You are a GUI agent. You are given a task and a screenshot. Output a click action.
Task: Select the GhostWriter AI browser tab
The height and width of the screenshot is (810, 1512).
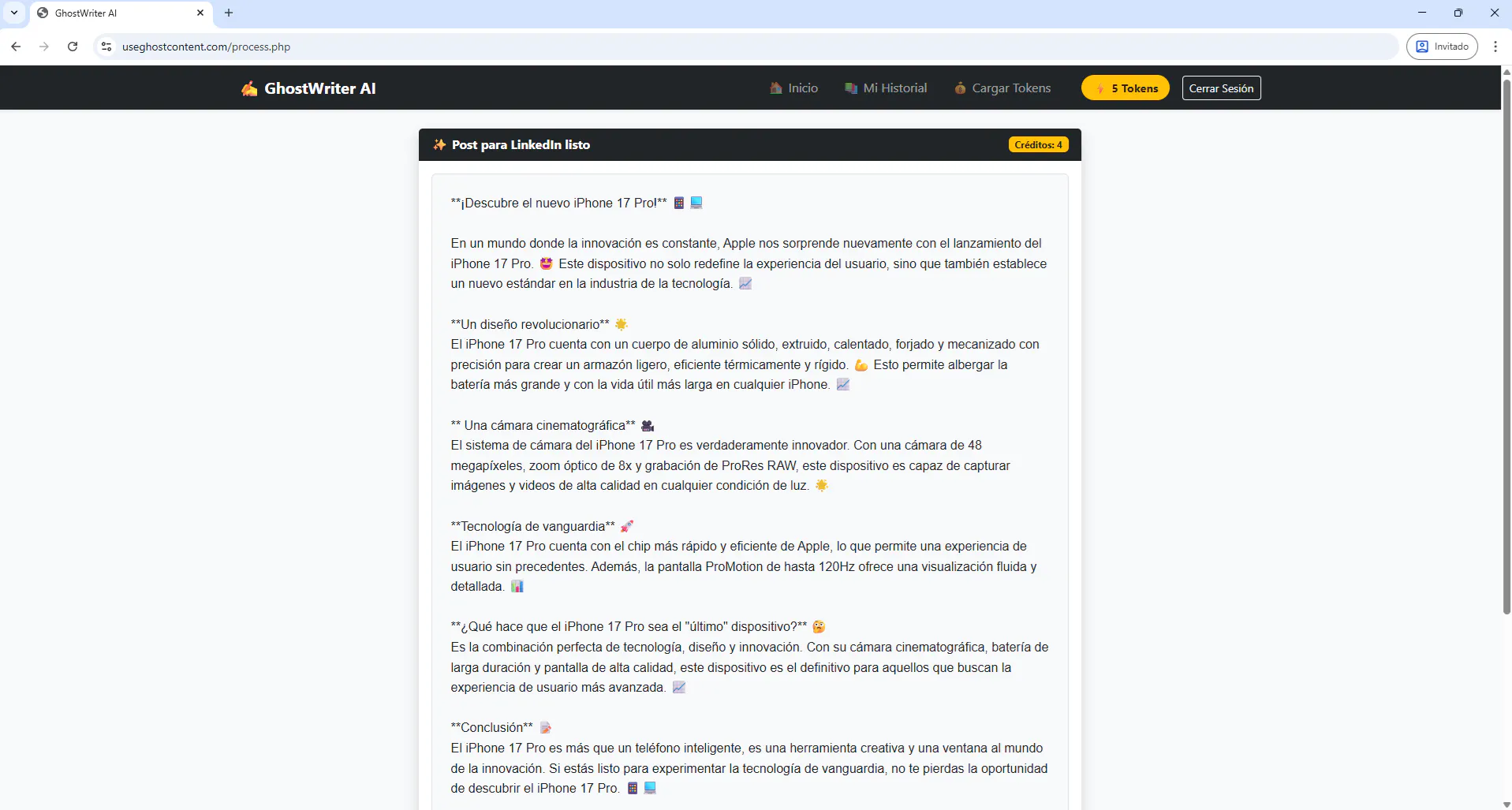point(121,13)
